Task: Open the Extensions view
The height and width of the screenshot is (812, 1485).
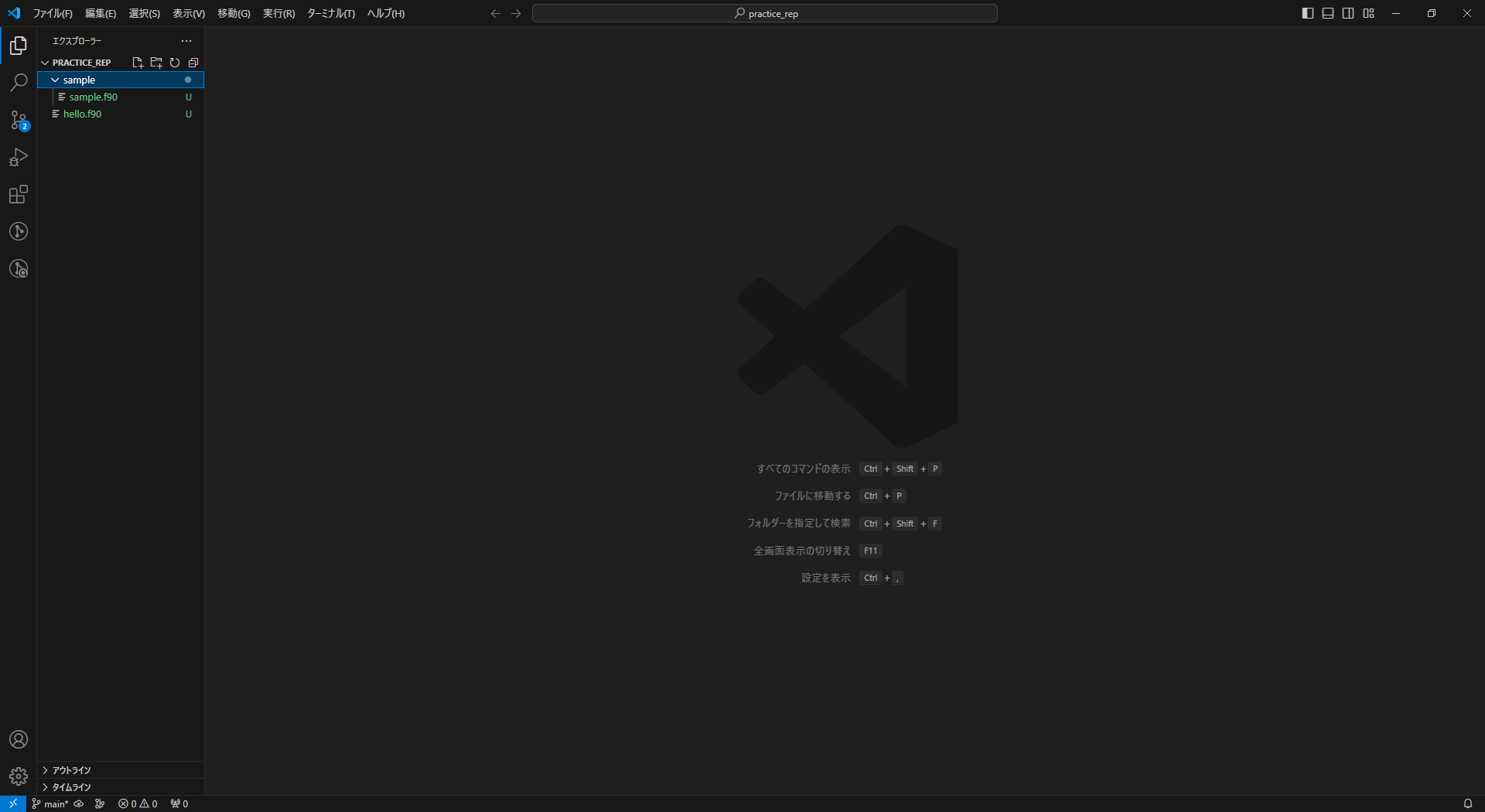Action: (19, 194)
